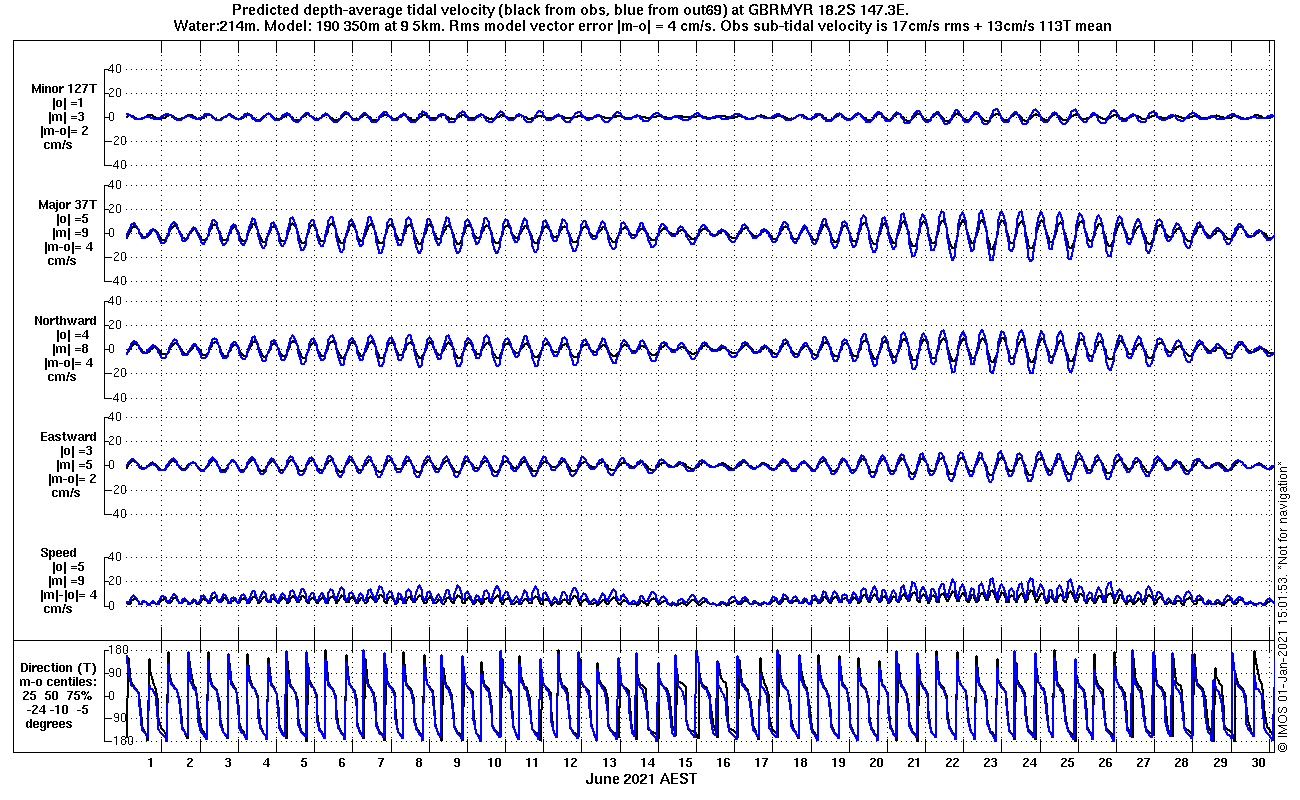Click '|o| =3' under Eastward
This screenshot has width=1300, height=800.
click(75, 450)
